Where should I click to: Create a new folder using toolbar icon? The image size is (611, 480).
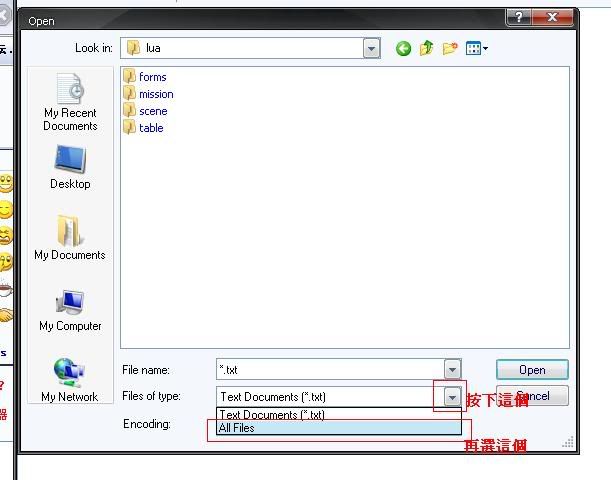[x=449, y=48]
